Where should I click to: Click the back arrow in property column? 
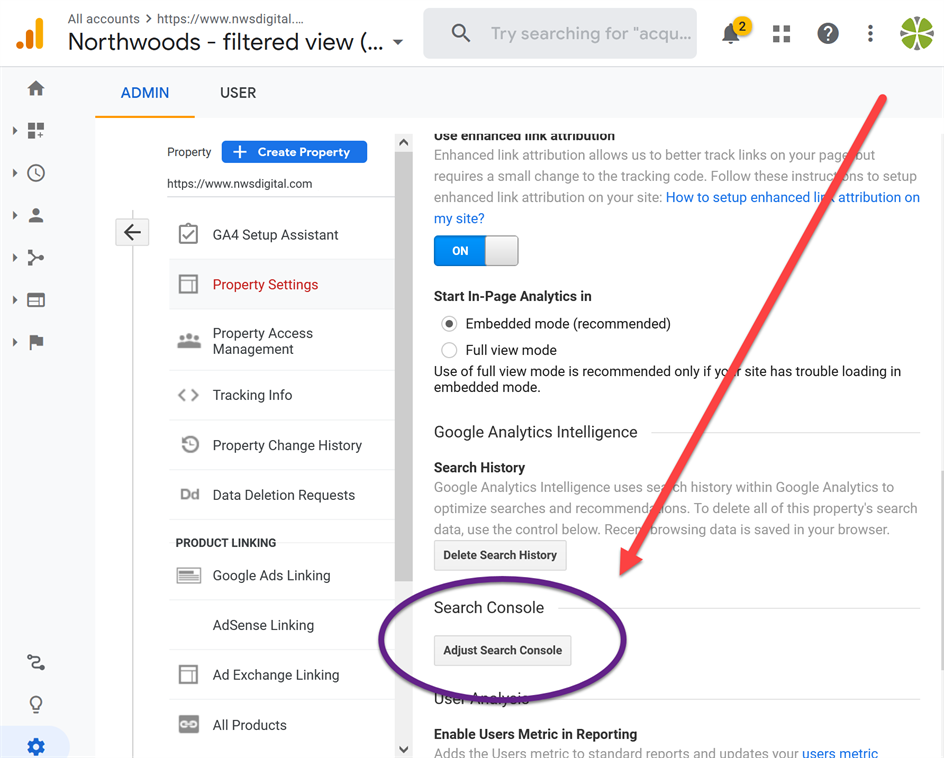click(132, 232)
